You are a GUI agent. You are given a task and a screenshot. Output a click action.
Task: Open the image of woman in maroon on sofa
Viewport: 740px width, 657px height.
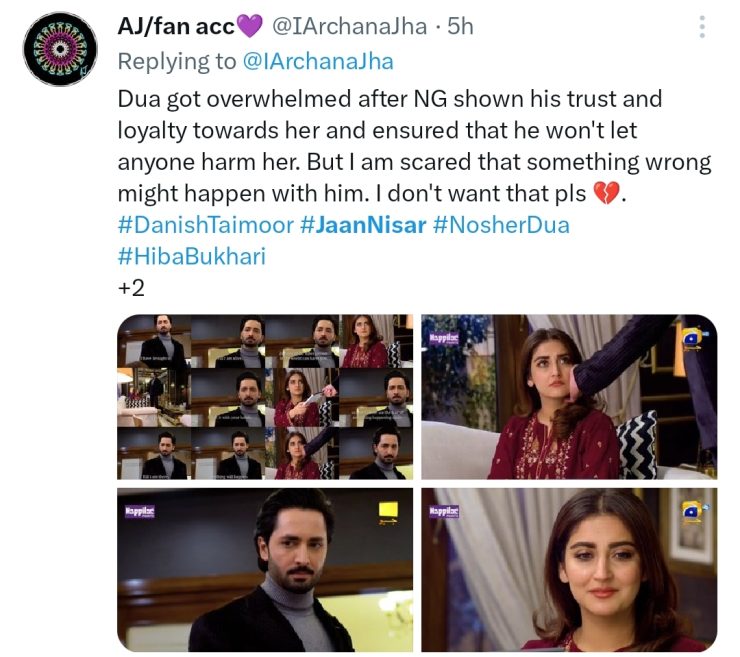tap(569, 397)
